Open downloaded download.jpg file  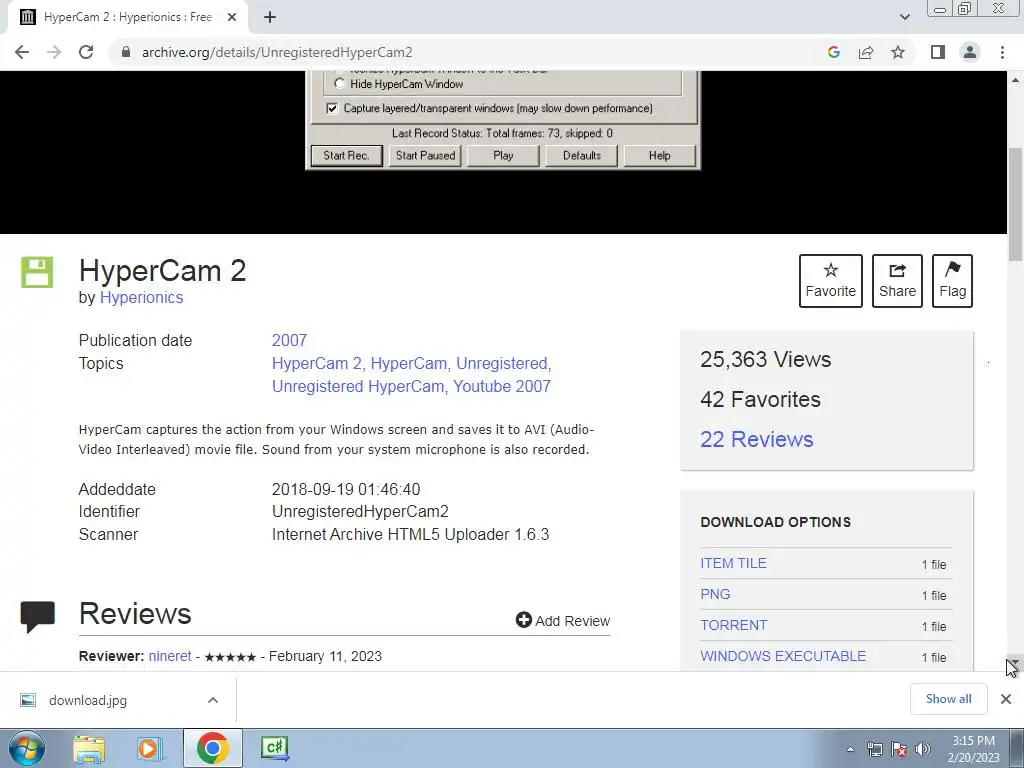point(88,700)
